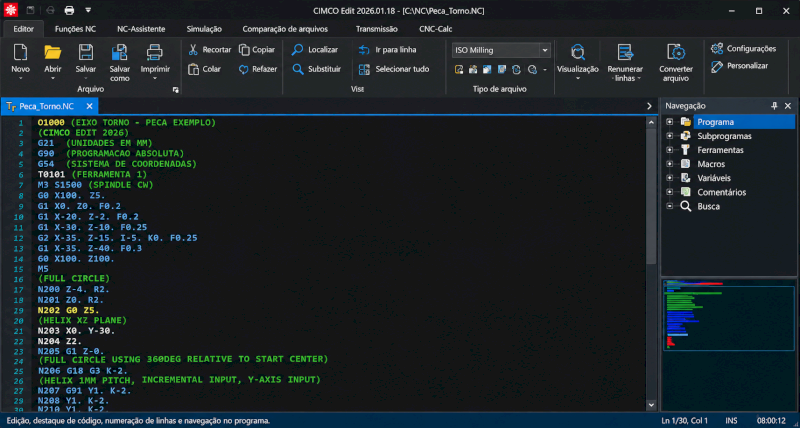Viewport: 800px width, 428px height.
Task: Toggle the INS insert mode indicator
Action: pyautogui.click(x=731, y=421)
